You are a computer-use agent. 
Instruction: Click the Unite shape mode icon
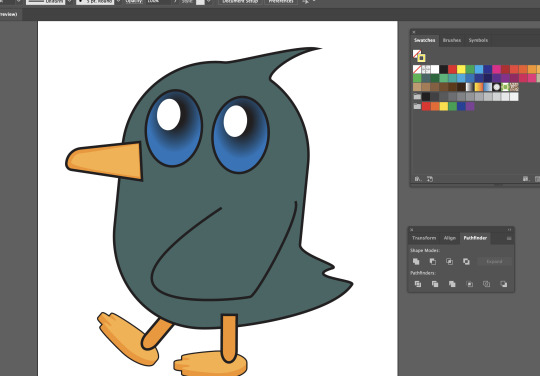(x=416, y=261)
